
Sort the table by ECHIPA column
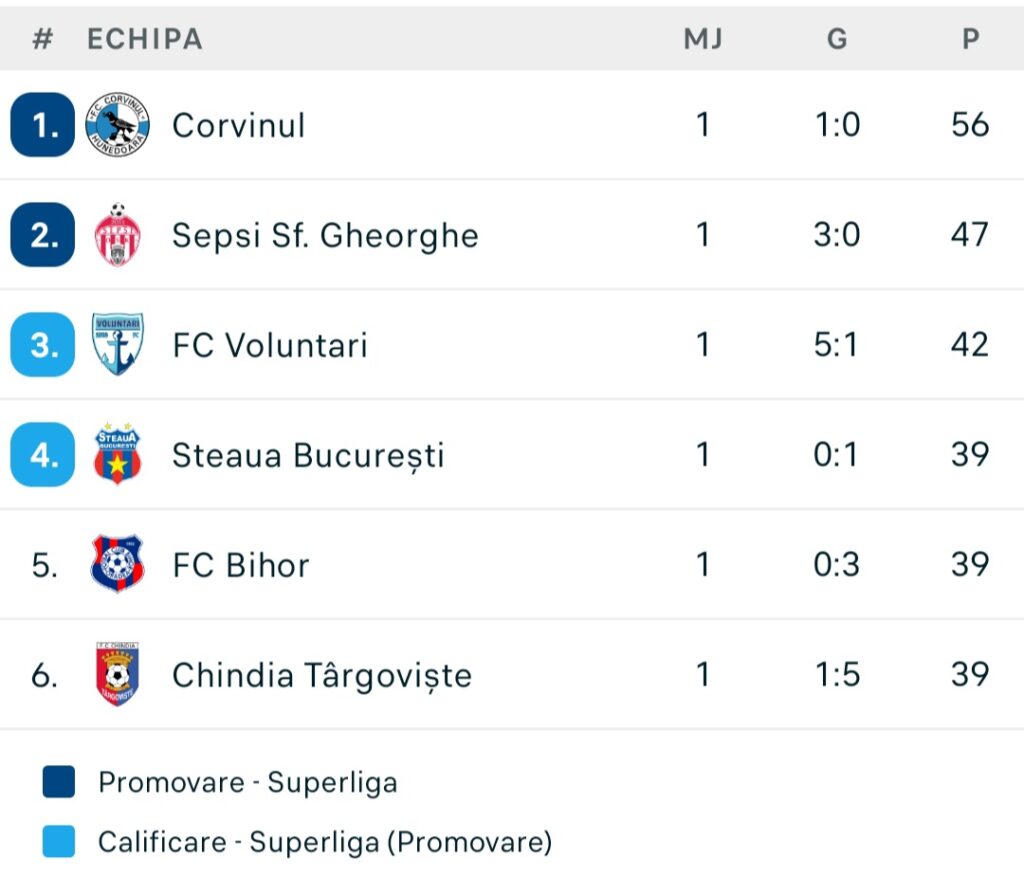[145, 39]
